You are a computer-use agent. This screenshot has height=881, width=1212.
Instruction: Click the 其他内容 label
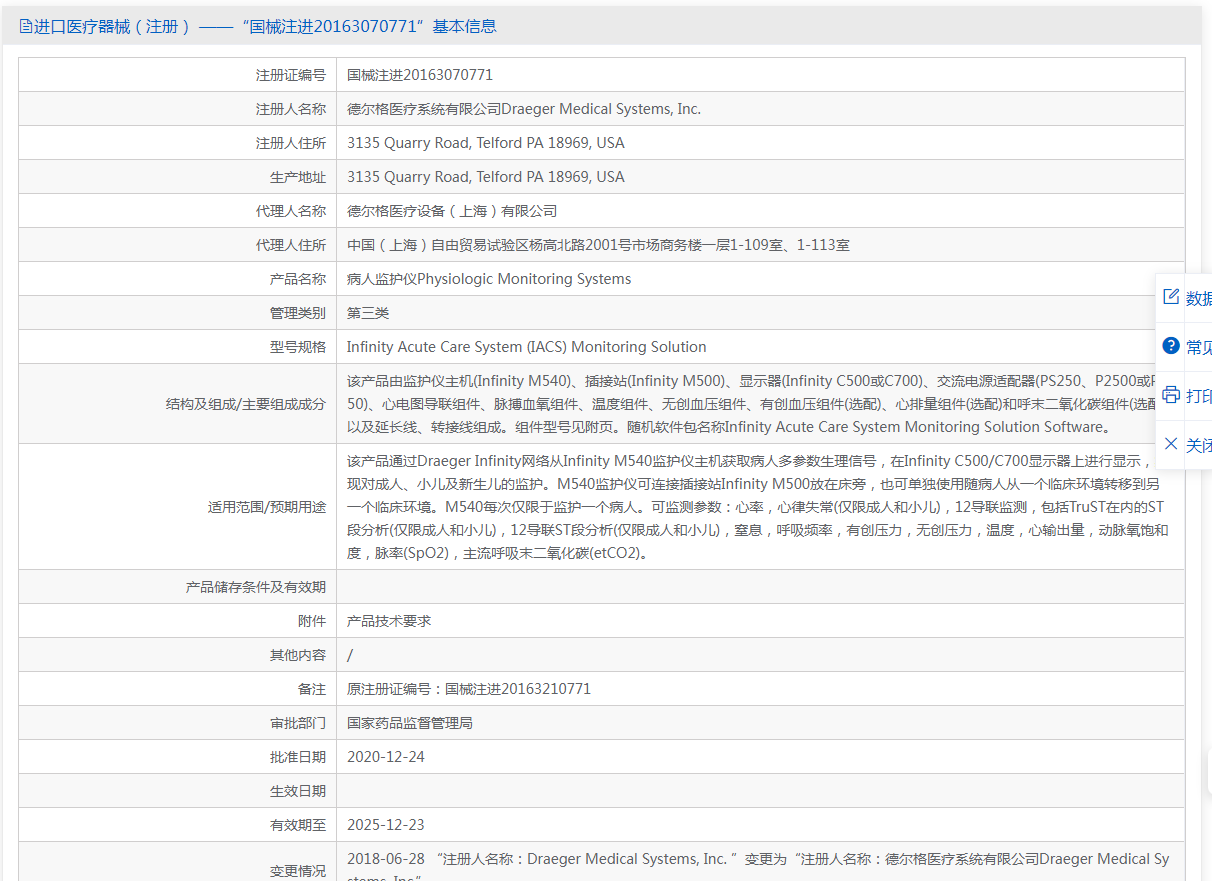tap(298, 655)
